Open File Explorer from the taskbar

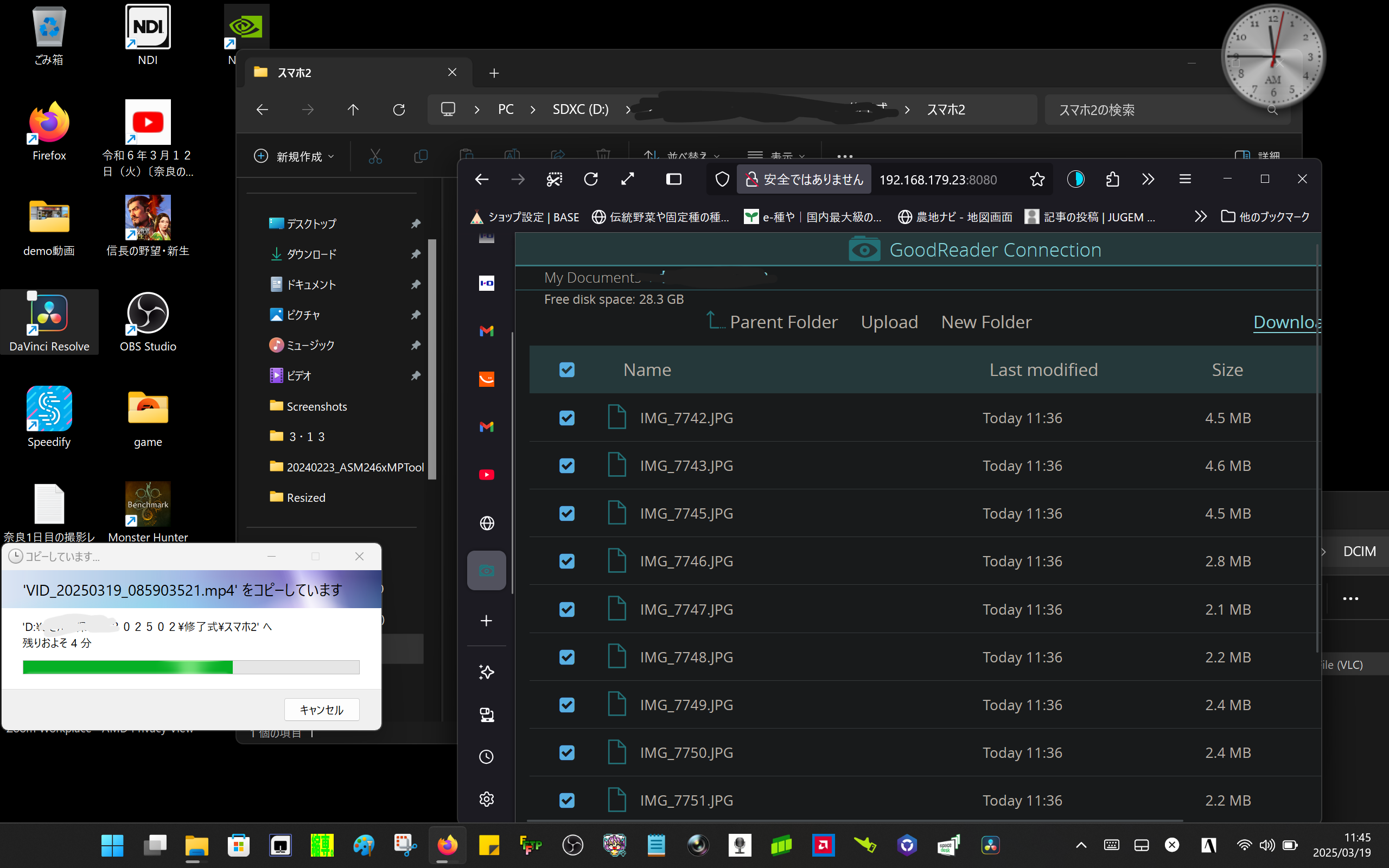tap(196, 845)
